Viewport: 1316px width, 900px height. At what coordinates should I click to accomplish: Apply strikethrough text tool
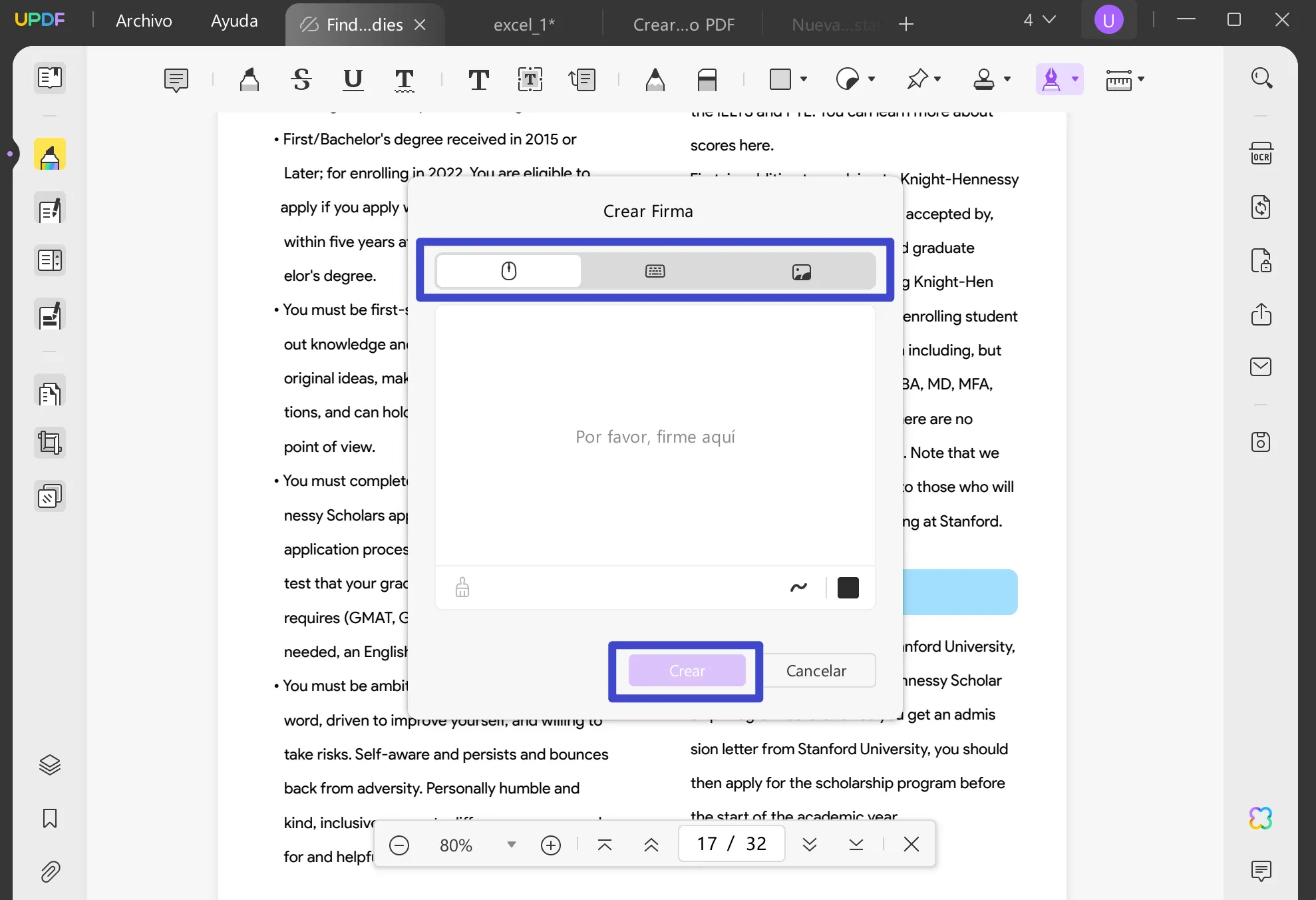point(301,80)
